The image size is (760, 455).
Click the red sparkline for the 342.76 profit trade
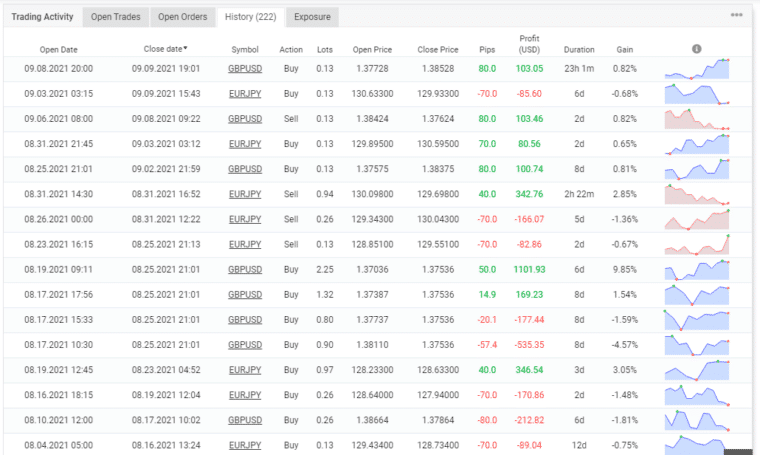tap(697, 194)
